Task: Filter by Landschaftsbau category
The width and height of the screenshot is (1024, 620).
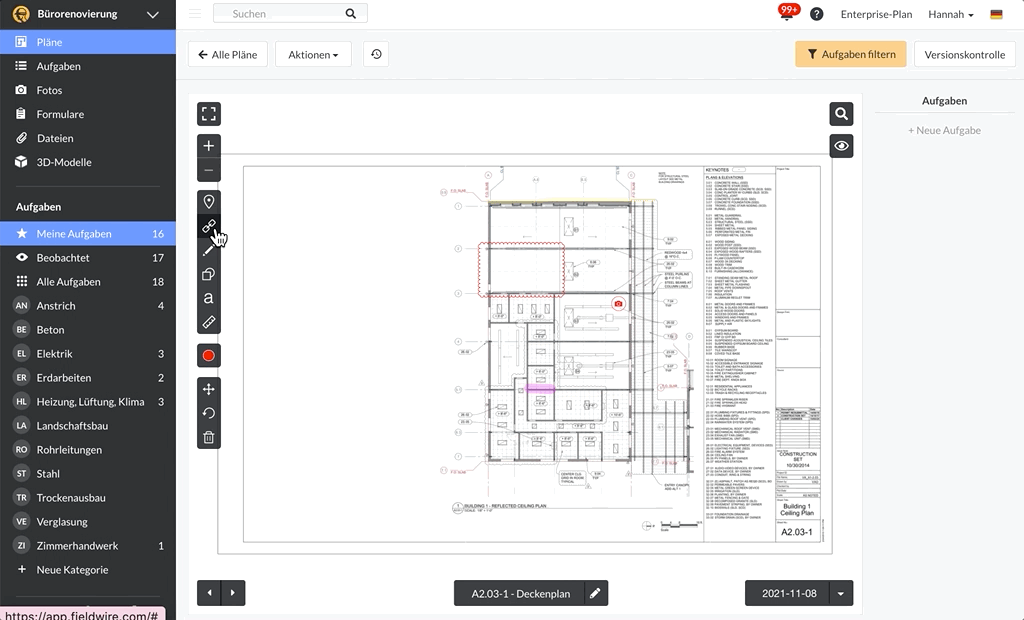Action: tap(88, 425)
